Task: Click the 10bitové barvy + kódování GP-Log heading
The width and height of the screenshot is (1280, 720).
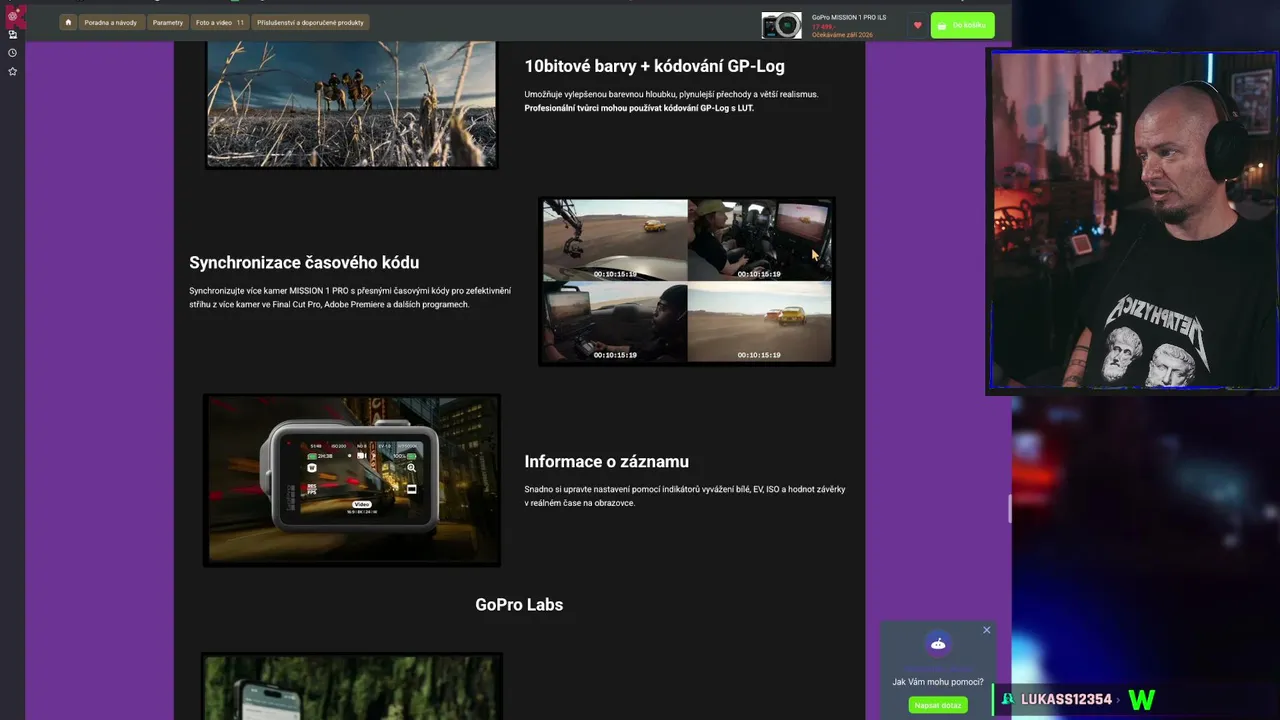Action: pyautogui.click(x=655, y=66)
